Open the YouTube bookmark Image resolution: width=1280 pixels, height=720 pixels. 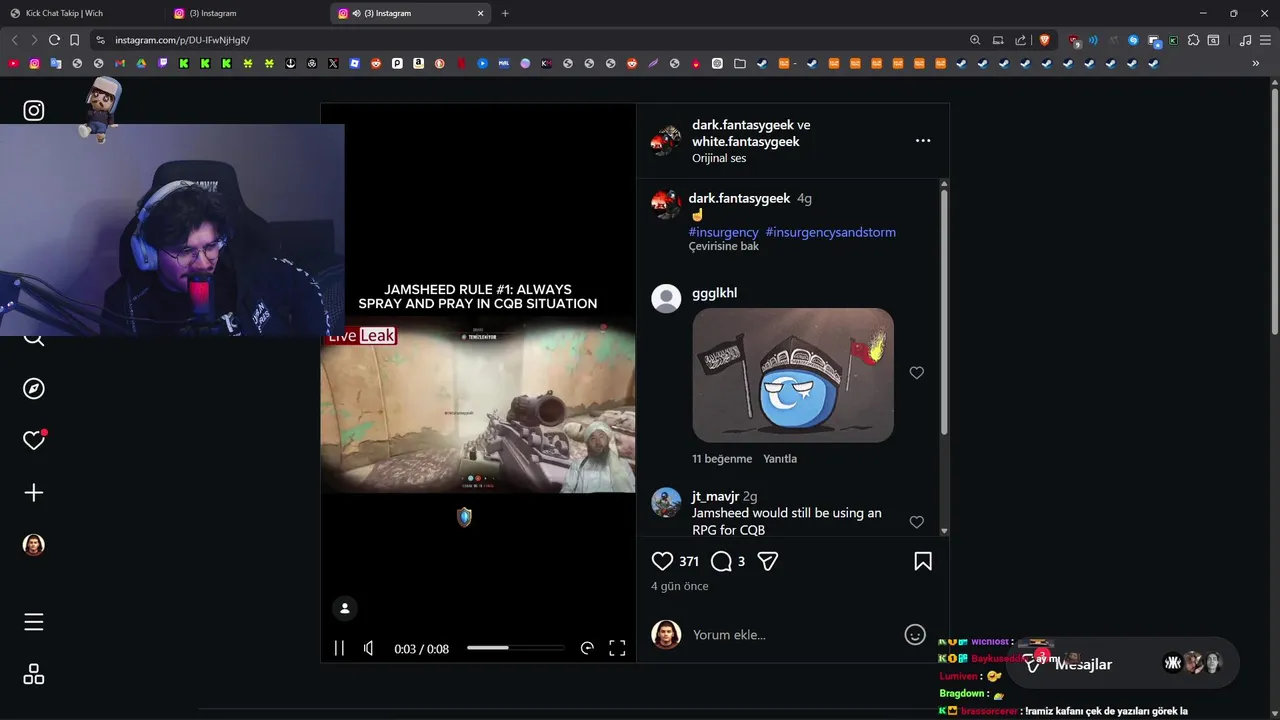click(13, 64)
